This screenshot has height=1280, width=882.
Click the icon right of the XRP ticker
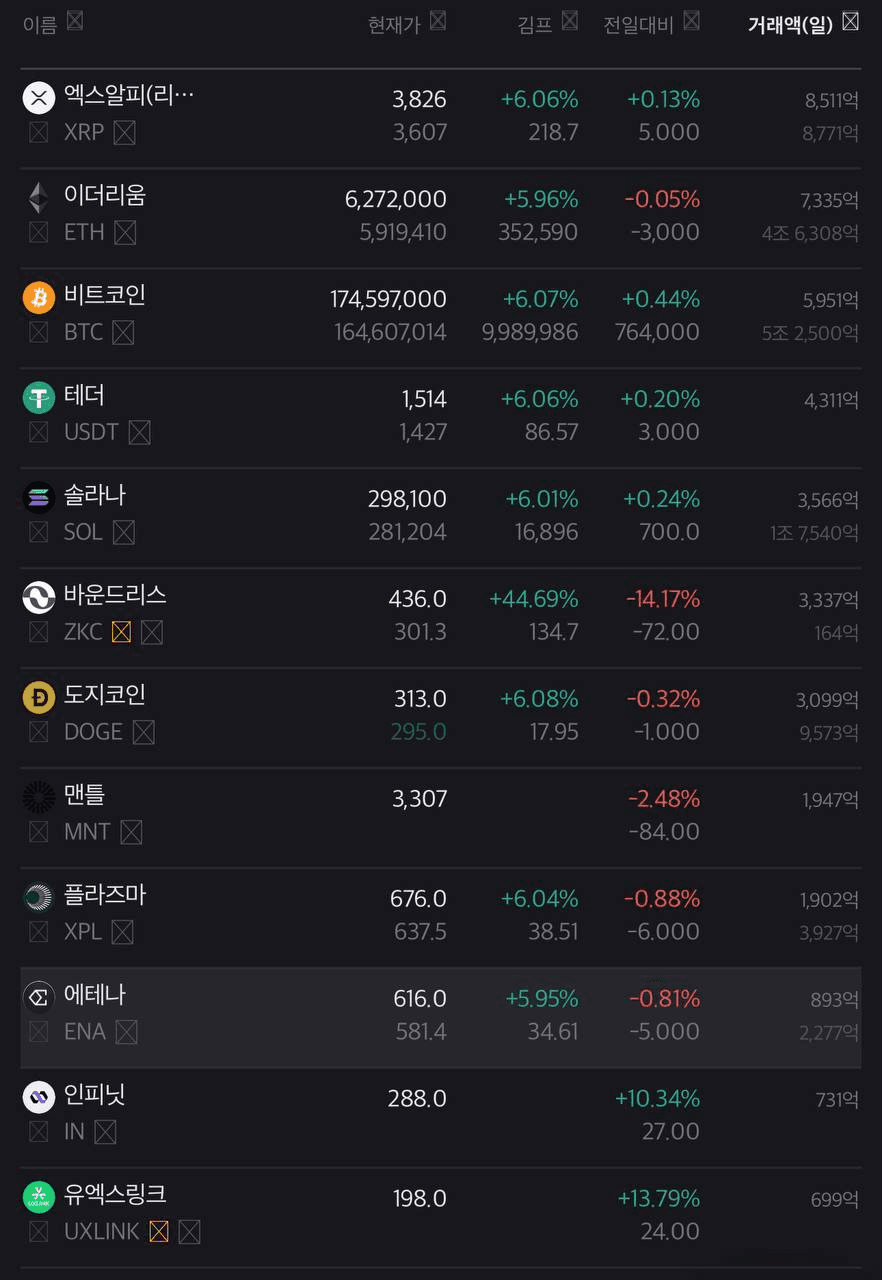point(124,132)
